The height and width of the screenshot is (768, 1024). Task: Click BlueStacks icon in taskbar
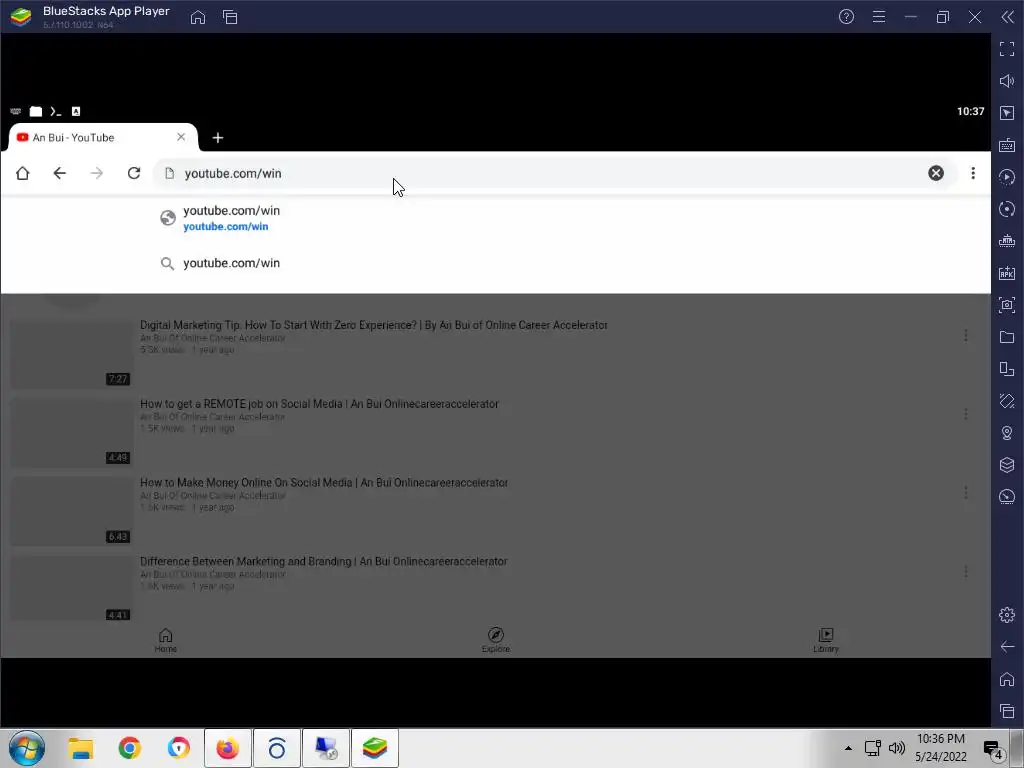click(375, 748)
